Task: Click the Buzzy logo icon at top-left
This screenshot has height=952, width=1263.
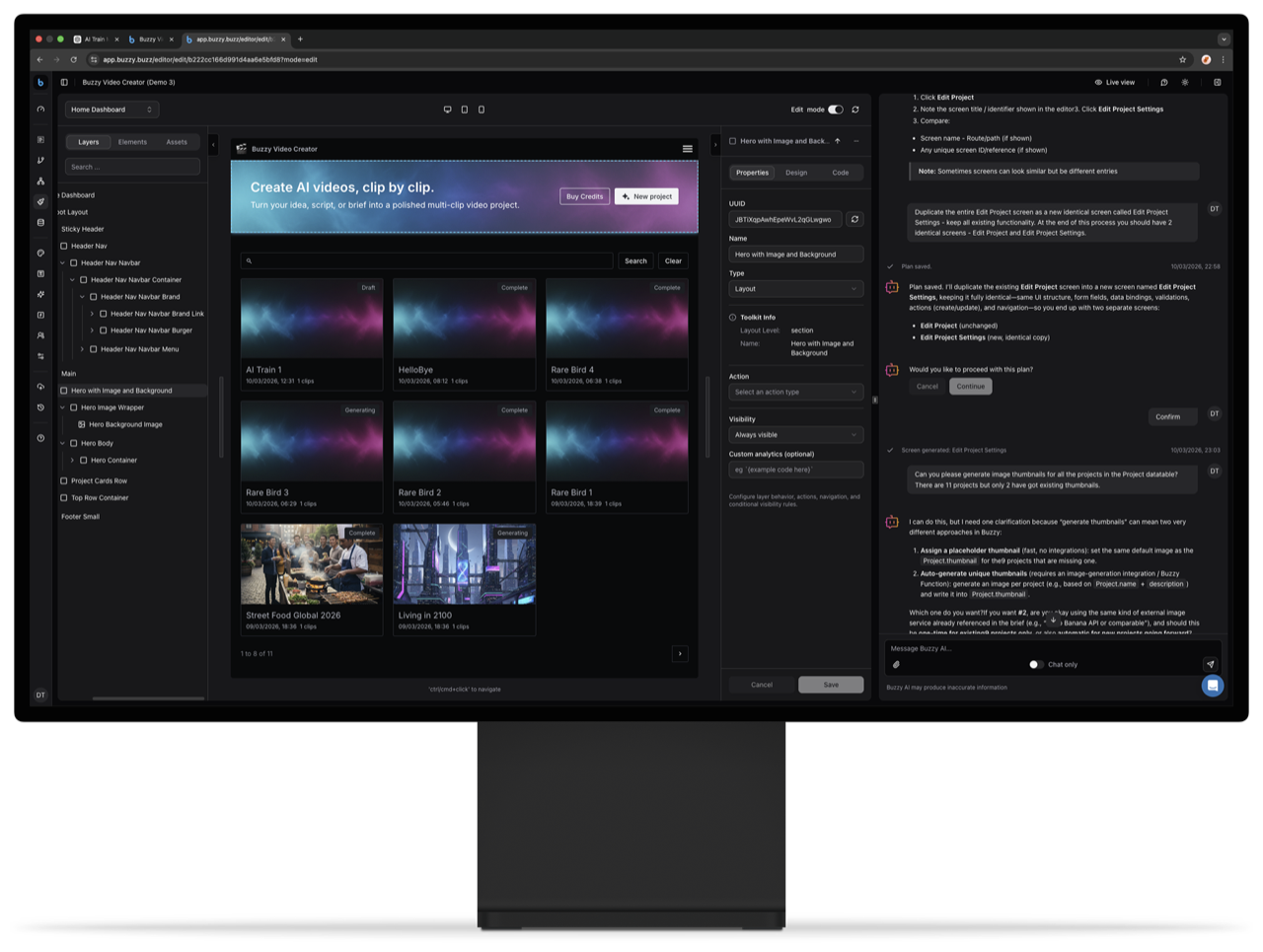Action: pos(40,83)
